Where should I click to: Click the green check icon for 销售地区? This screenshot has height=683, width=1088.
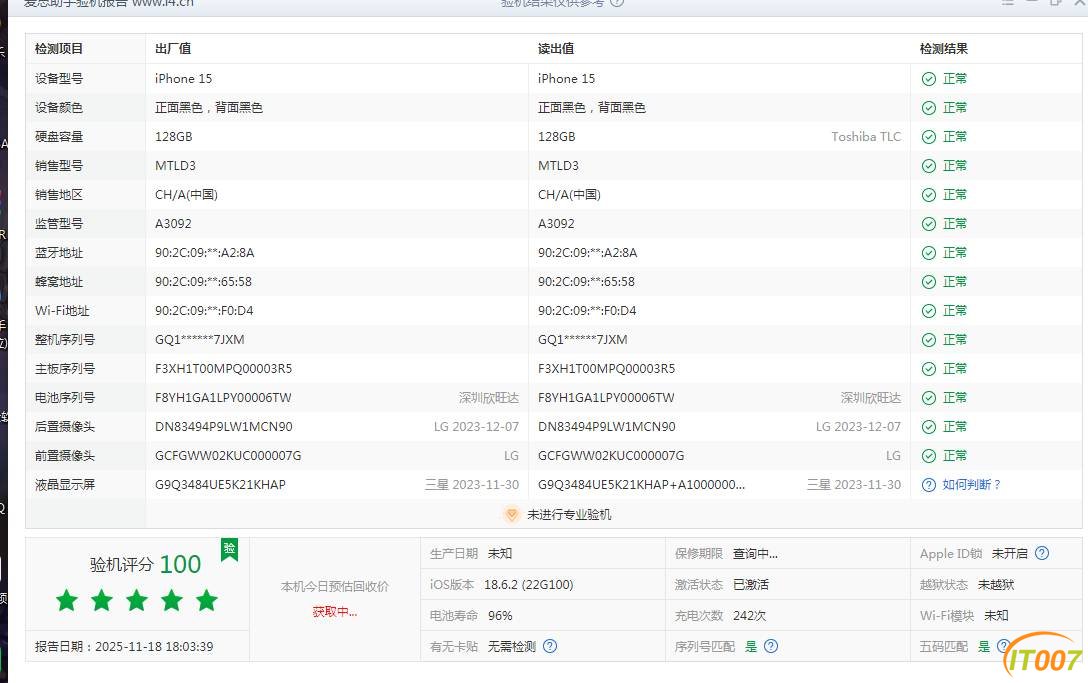[928, 195]
